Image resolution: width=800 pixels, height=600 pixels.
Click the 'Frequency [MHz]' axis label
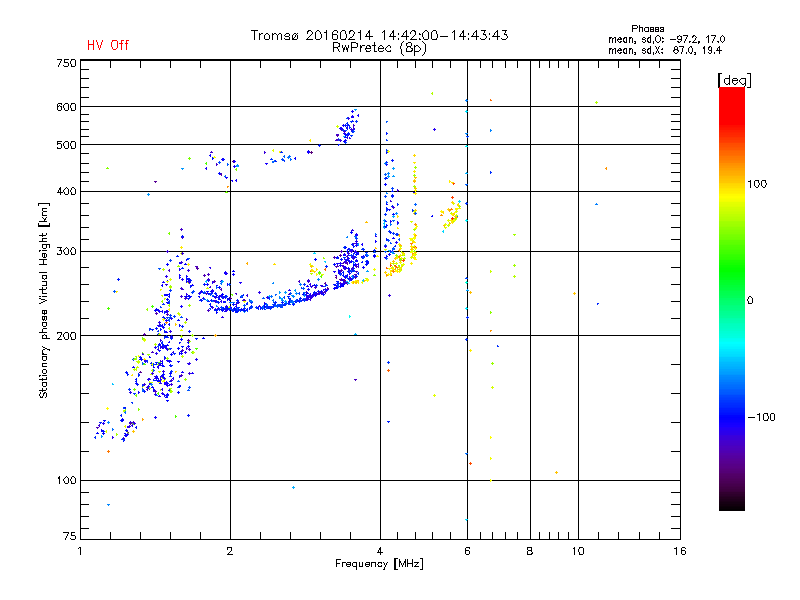pyautogui.click(x=379, y=564)
